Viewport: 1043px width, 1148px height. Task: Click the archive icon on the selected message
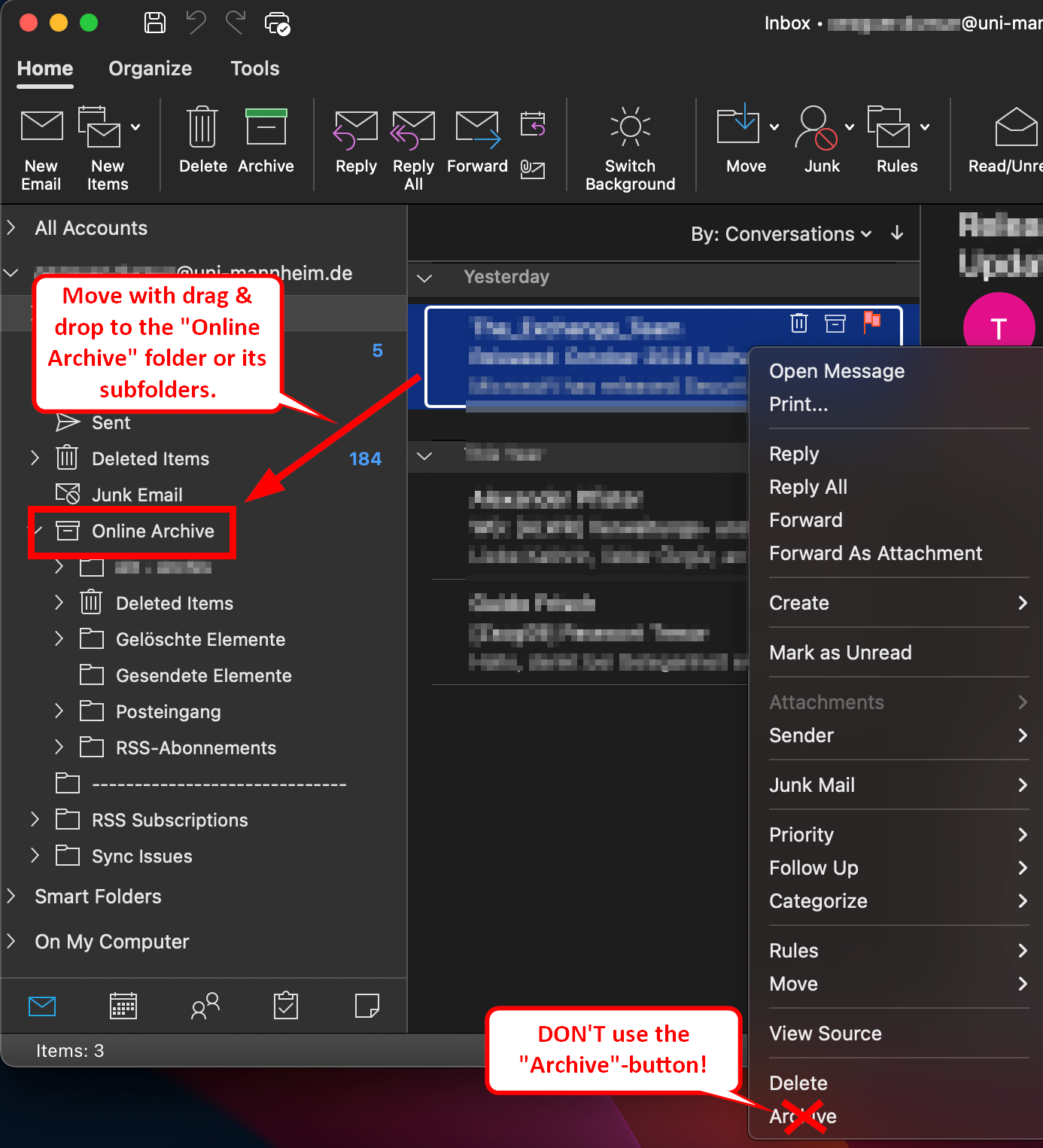click(835, 323)
